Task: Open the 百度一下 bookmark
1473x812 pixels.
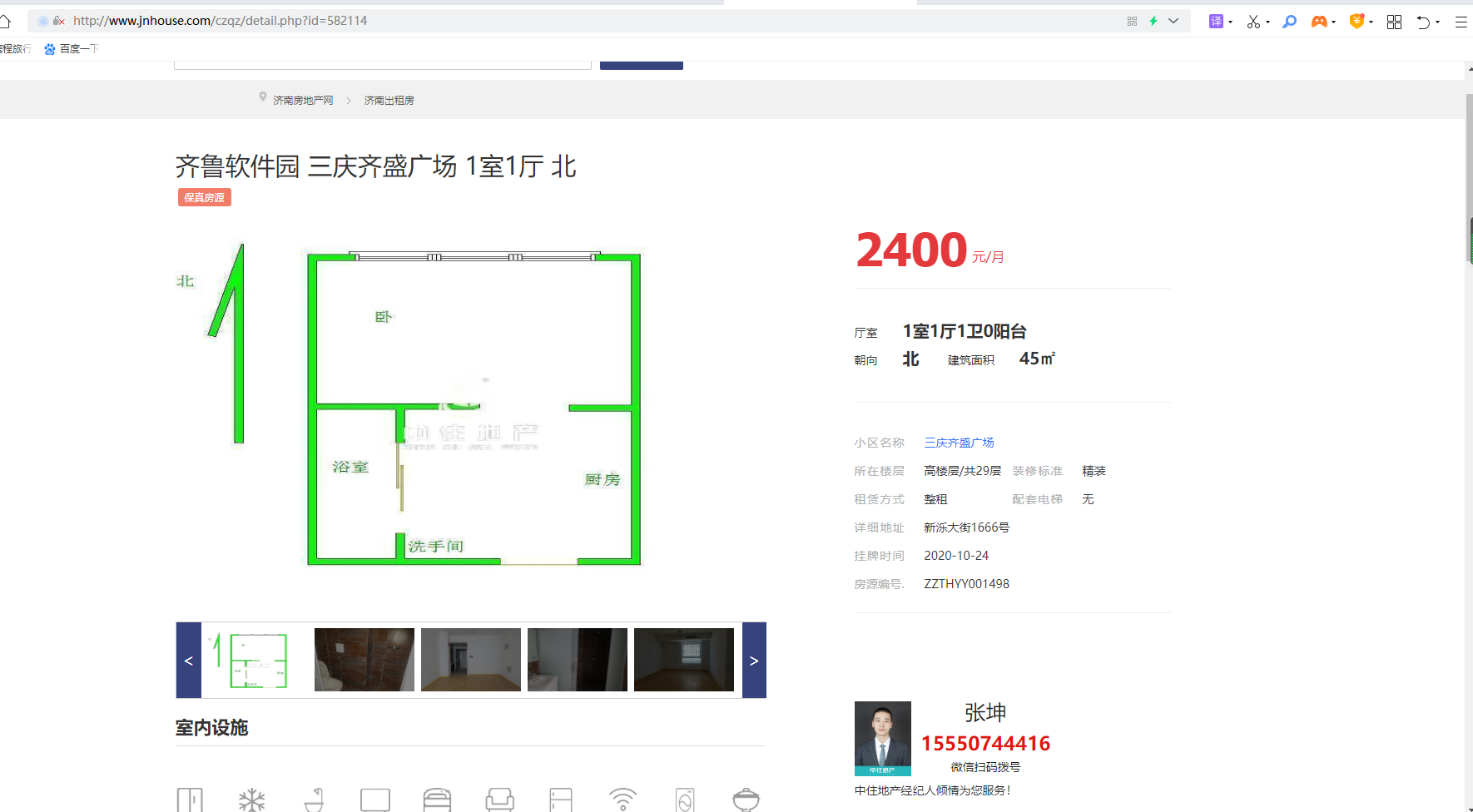Action: 72,49
